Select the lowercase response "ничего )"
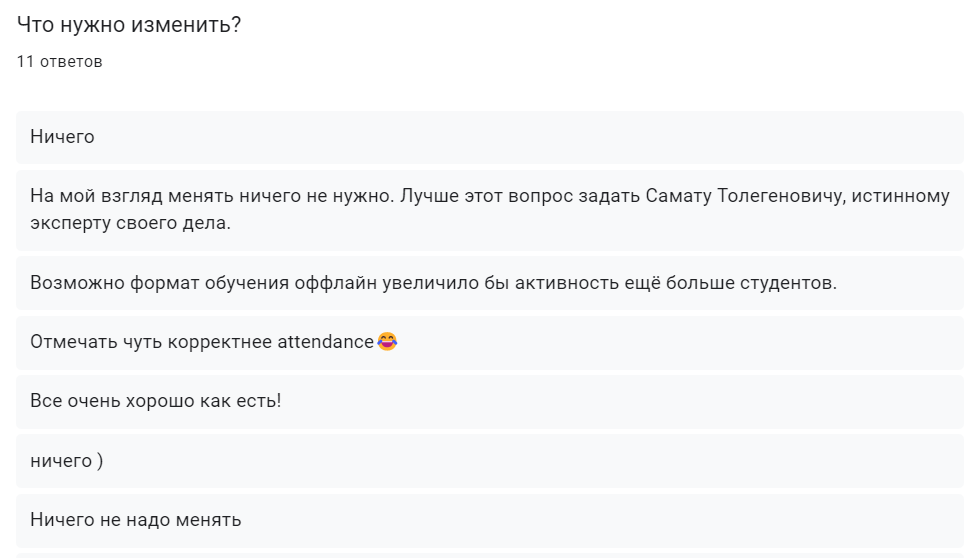 489,461
